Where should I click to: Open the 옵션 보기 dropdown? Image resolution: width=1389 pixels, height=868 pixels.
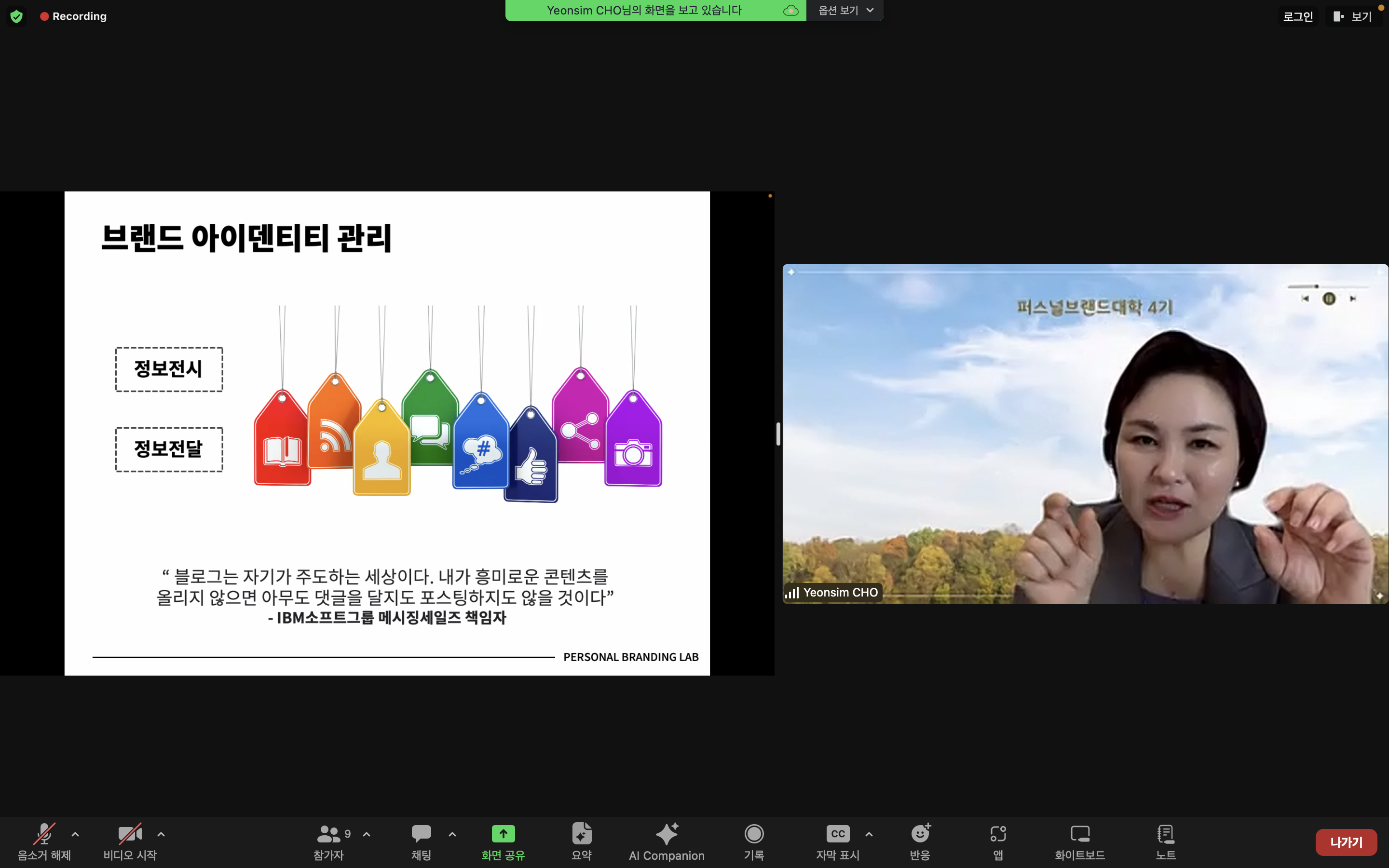tap(845, 10)
